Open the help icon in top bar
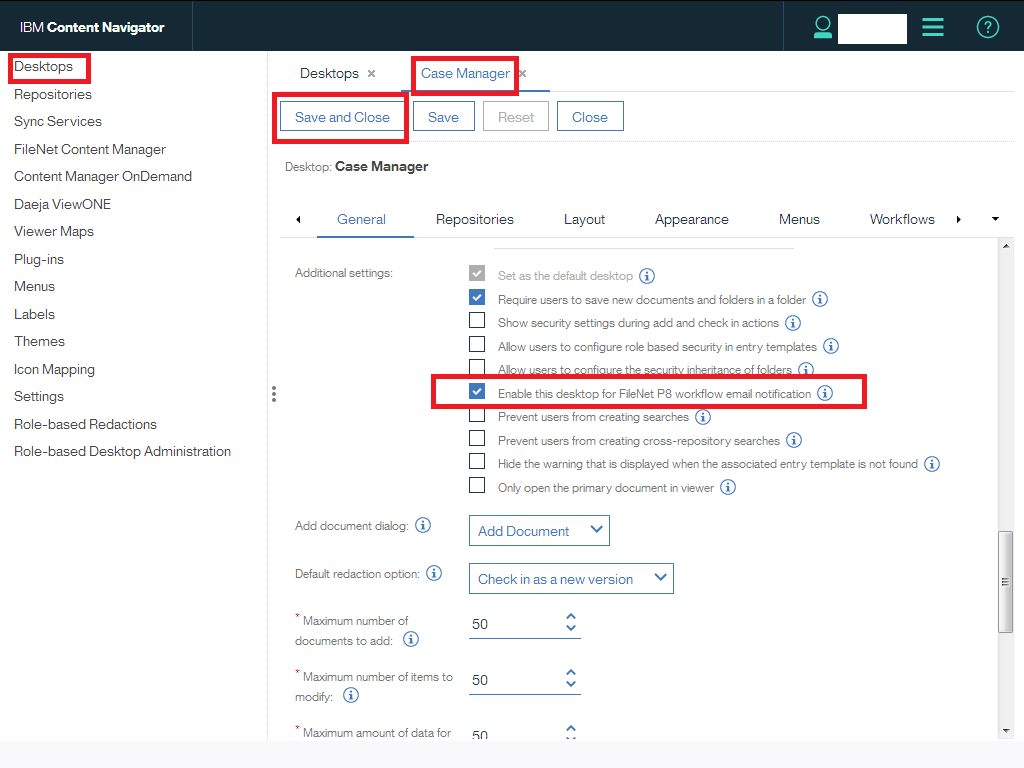This screenshot has width=1024, height=768. point(988,27)
